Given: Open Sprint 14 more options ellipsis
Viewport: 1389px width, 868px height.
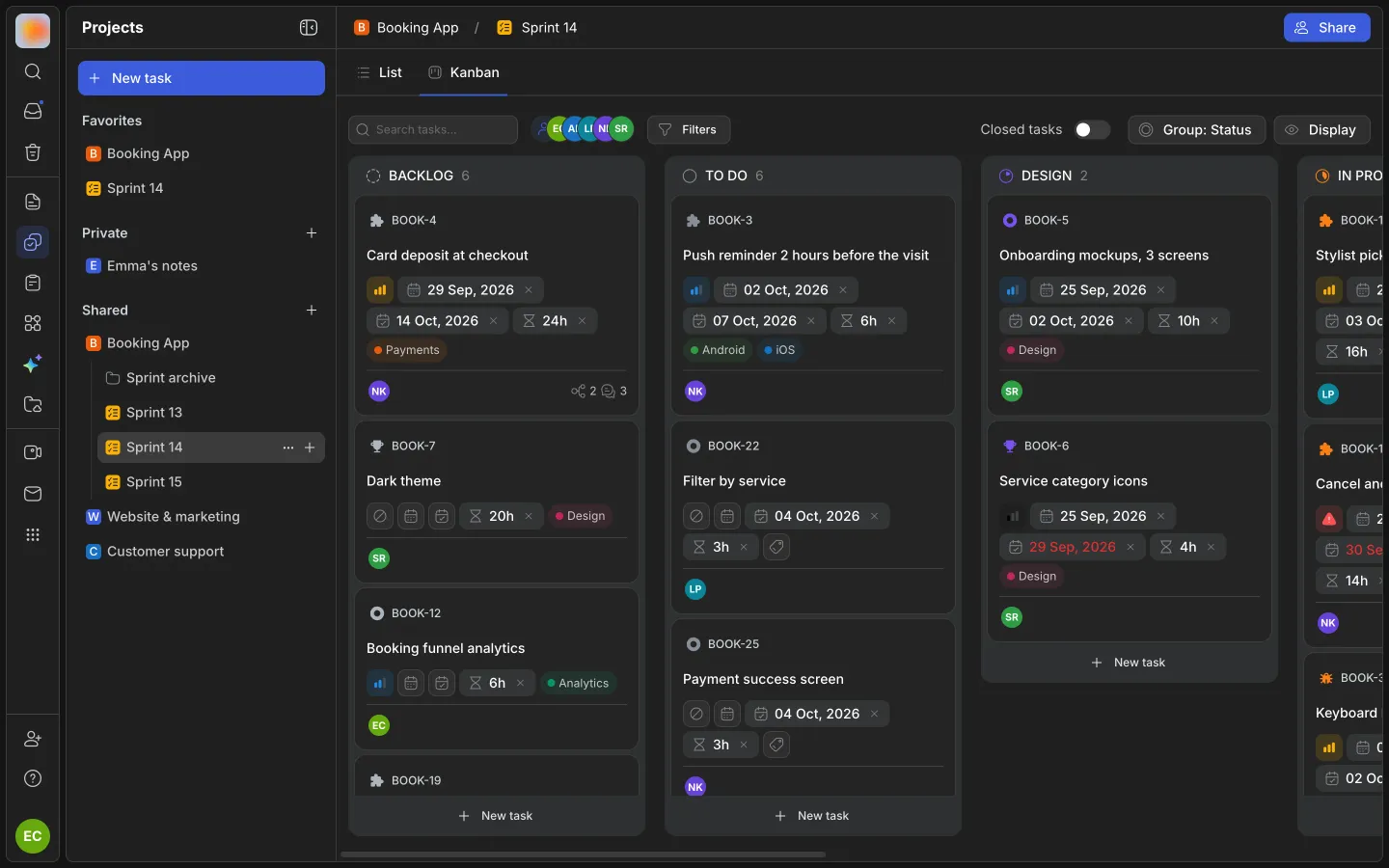Looking at the screenshot, I should pyautogui.click(x=287, y=448).
